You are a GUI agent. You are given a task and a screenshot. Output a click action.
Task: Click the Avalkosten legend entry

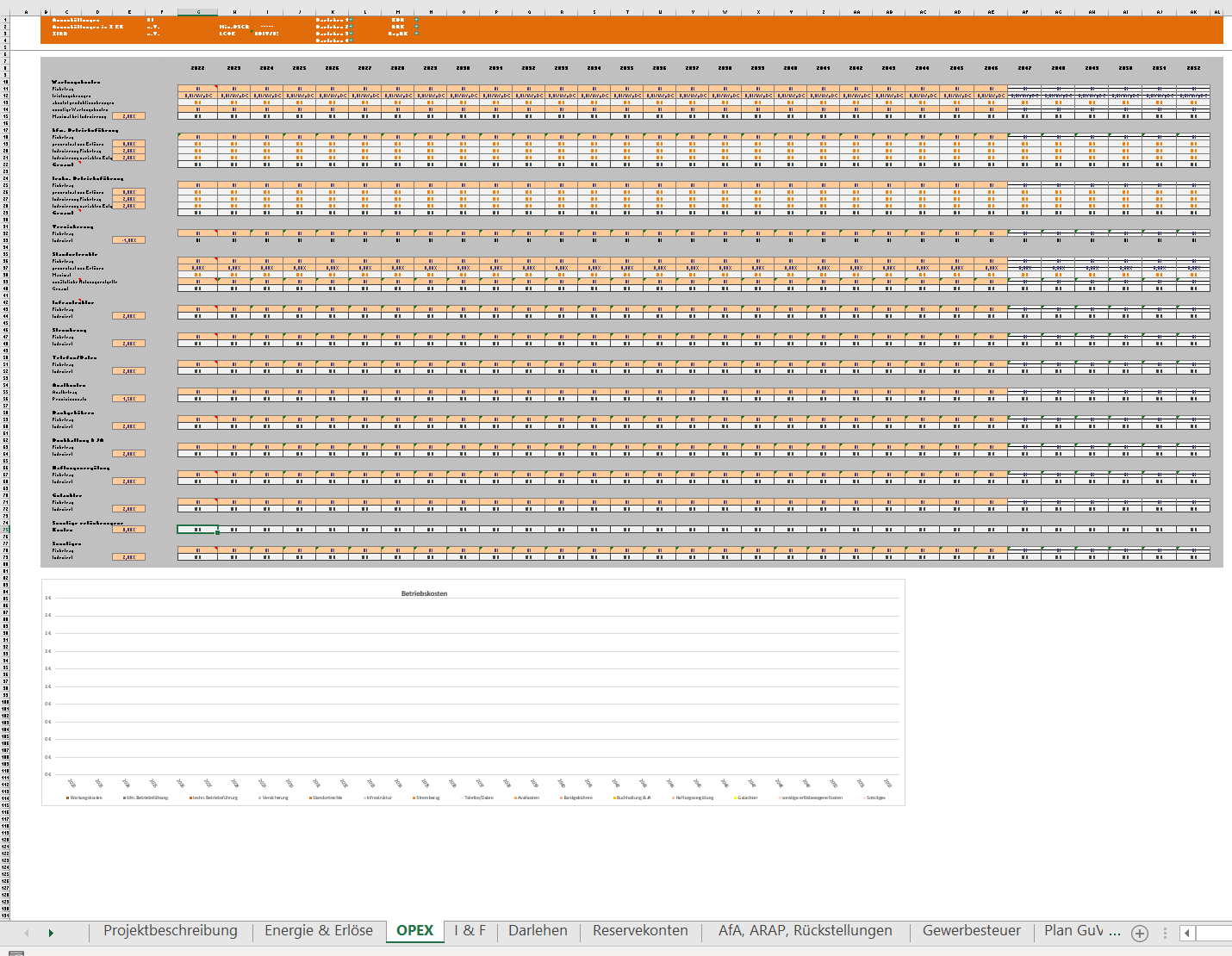click(527, 798)
